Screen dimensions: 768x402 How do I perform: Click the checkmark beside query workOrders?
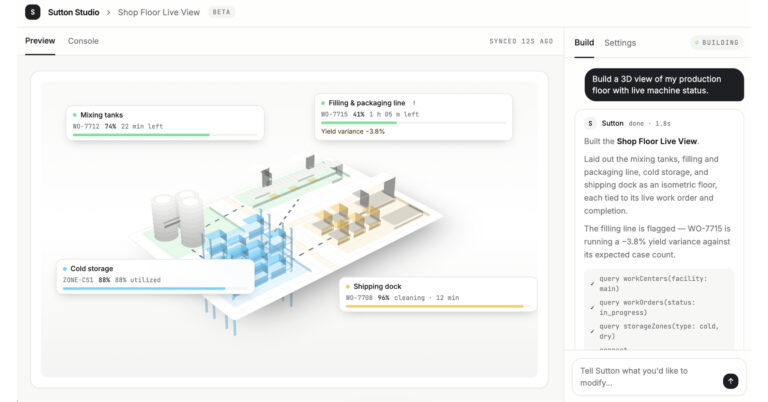pos(592,307)
